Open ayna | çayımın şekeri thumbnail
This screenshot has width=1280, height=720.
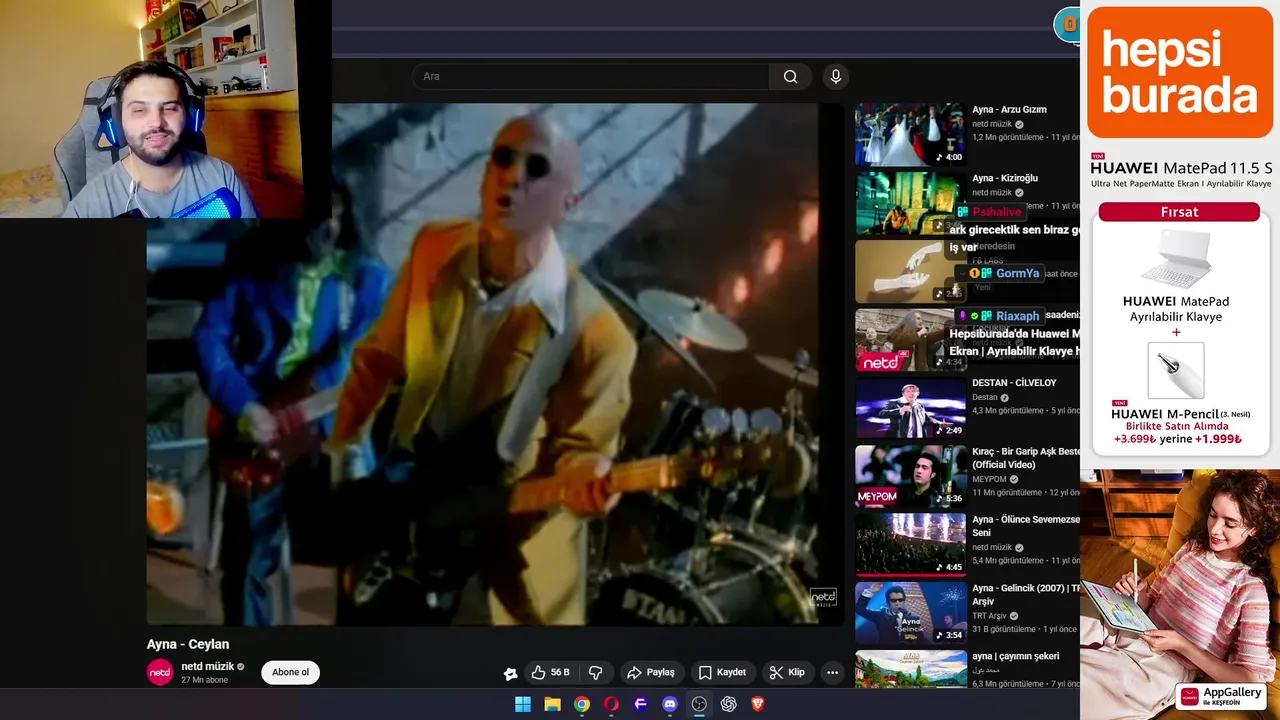point(910,669)
